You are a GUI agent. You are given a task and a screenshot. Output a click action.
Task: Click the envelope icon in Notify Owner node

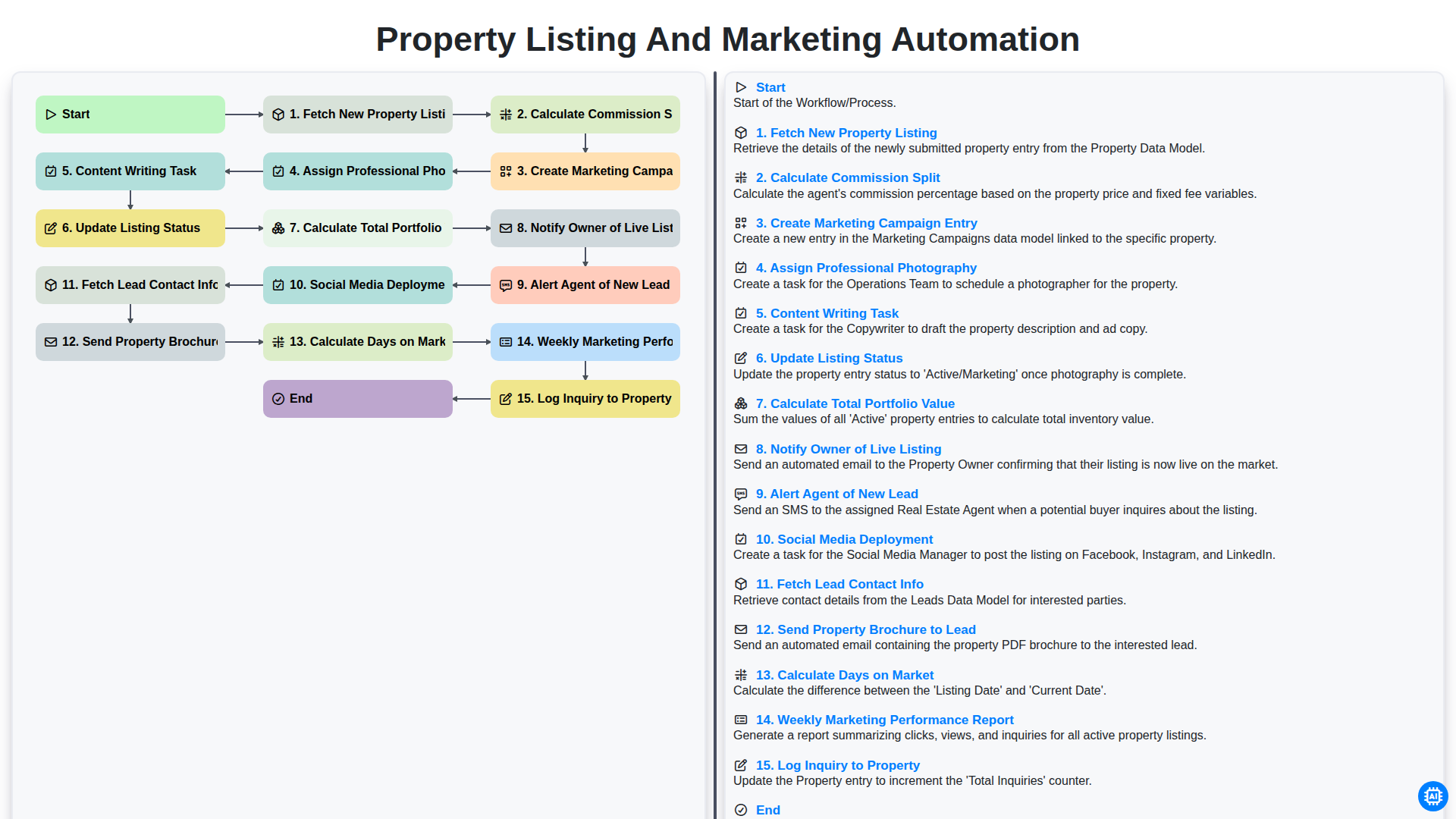(506, 228)
